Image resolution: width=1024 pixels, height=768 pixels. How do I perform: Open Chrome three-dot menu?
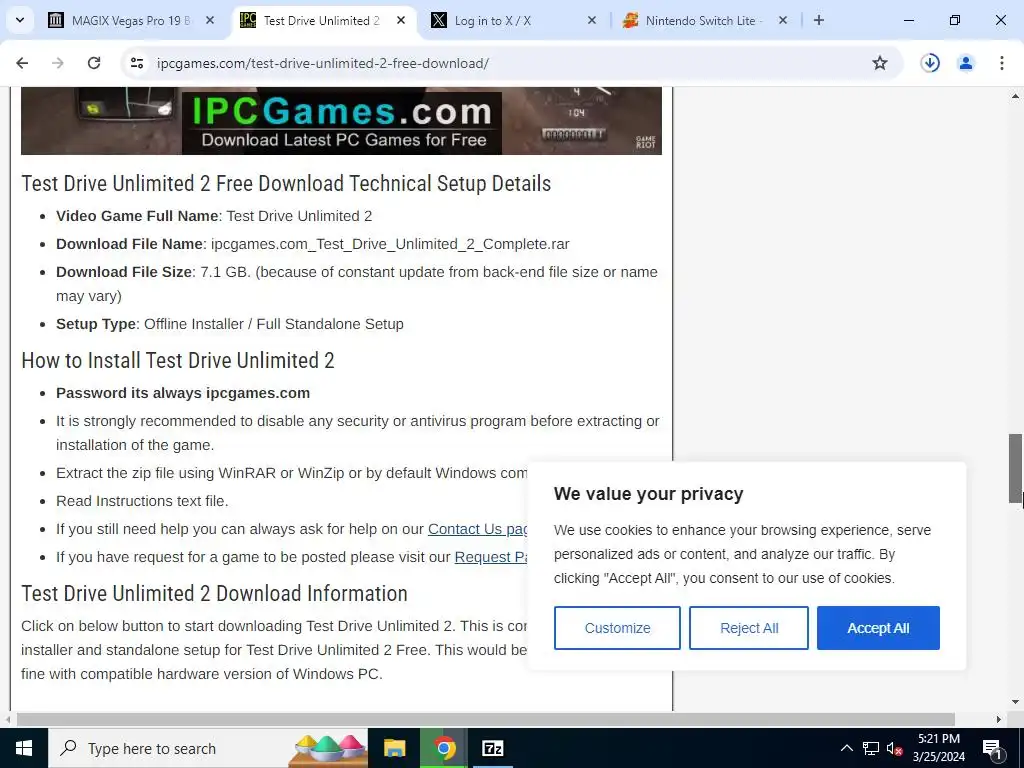[1002, 63]
